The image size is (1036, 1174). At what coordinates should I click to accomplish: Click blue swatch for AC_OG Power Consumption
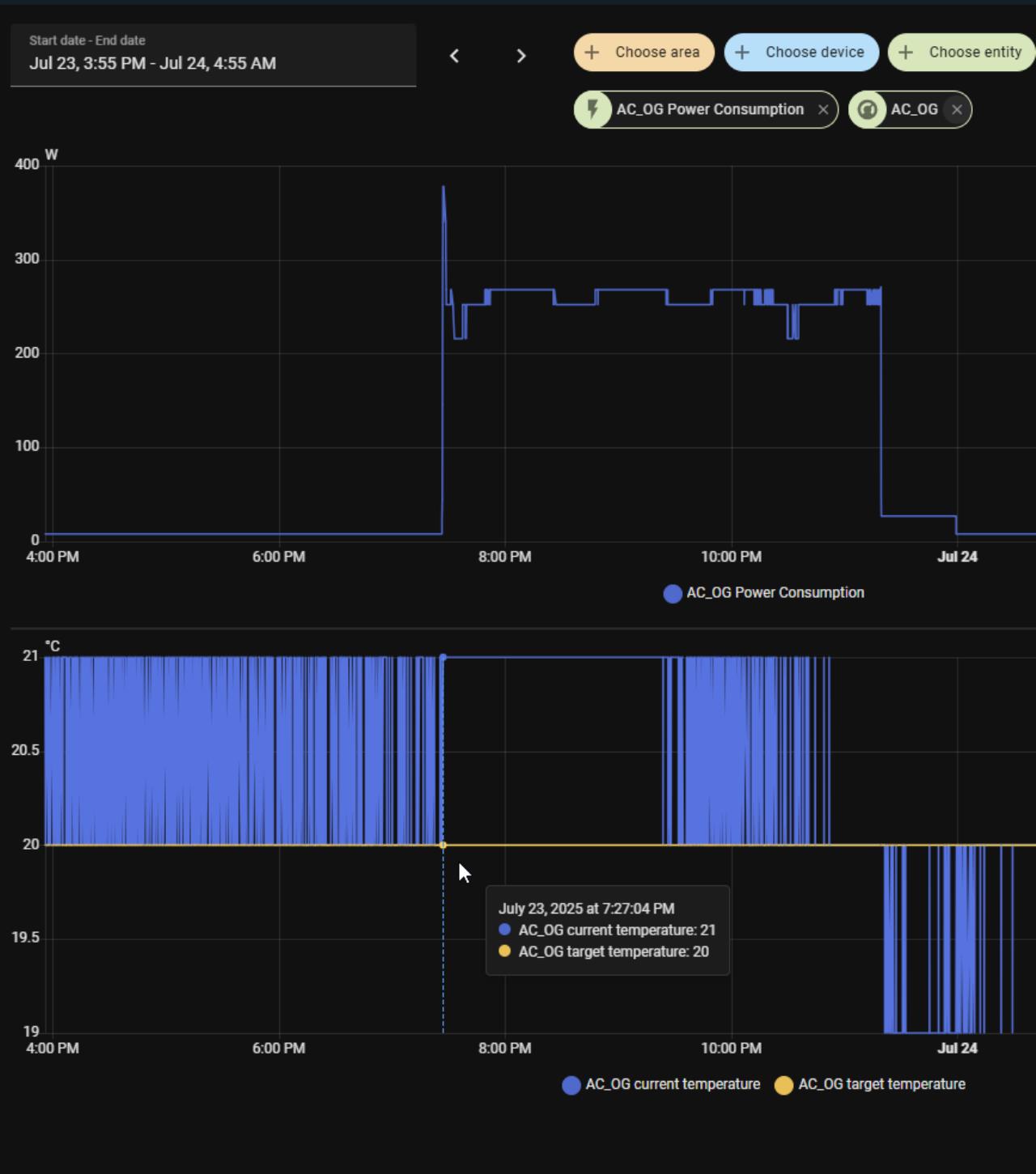point(673,594)
